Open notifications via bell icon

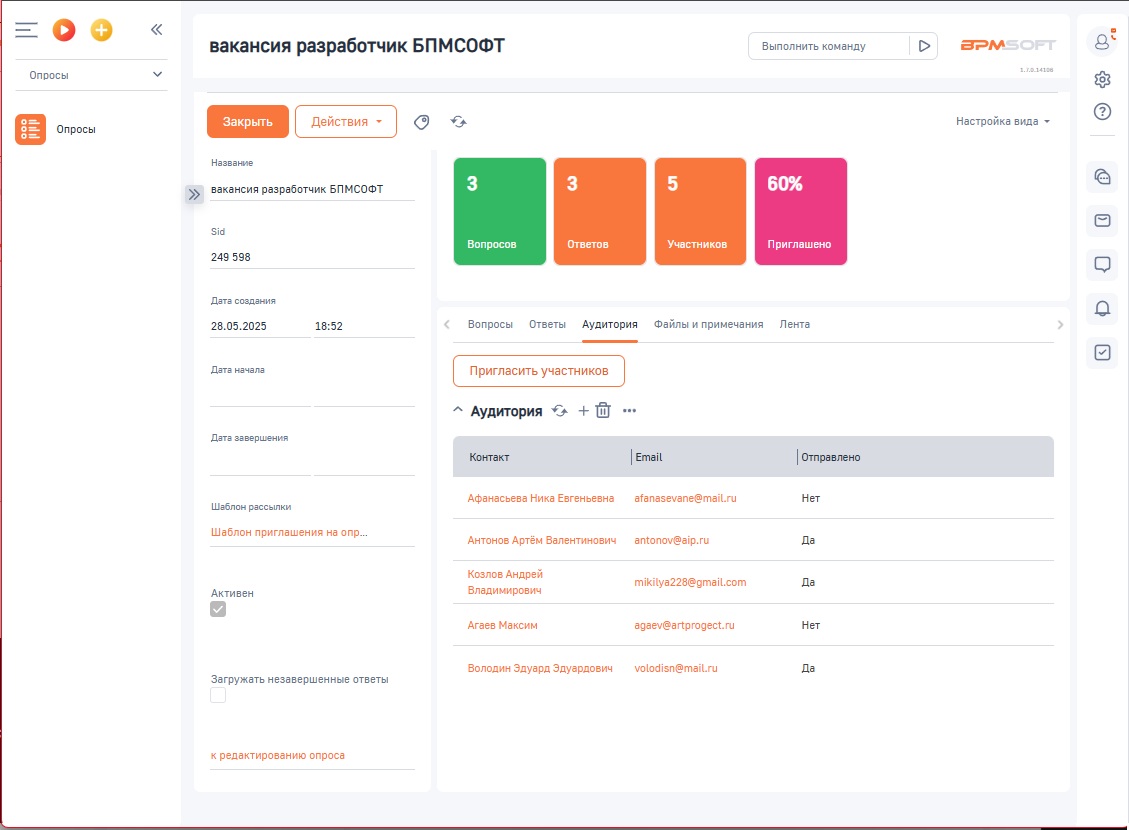(x=1101, y=309)
